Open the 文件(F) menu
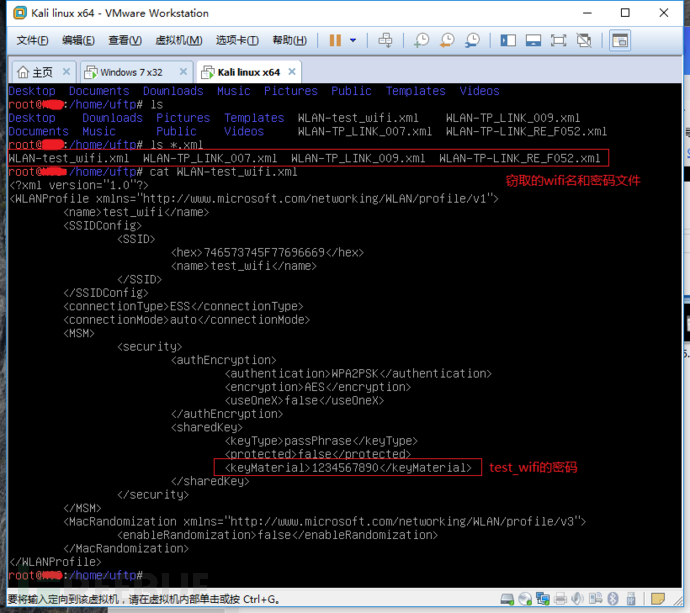 (32, 40)
